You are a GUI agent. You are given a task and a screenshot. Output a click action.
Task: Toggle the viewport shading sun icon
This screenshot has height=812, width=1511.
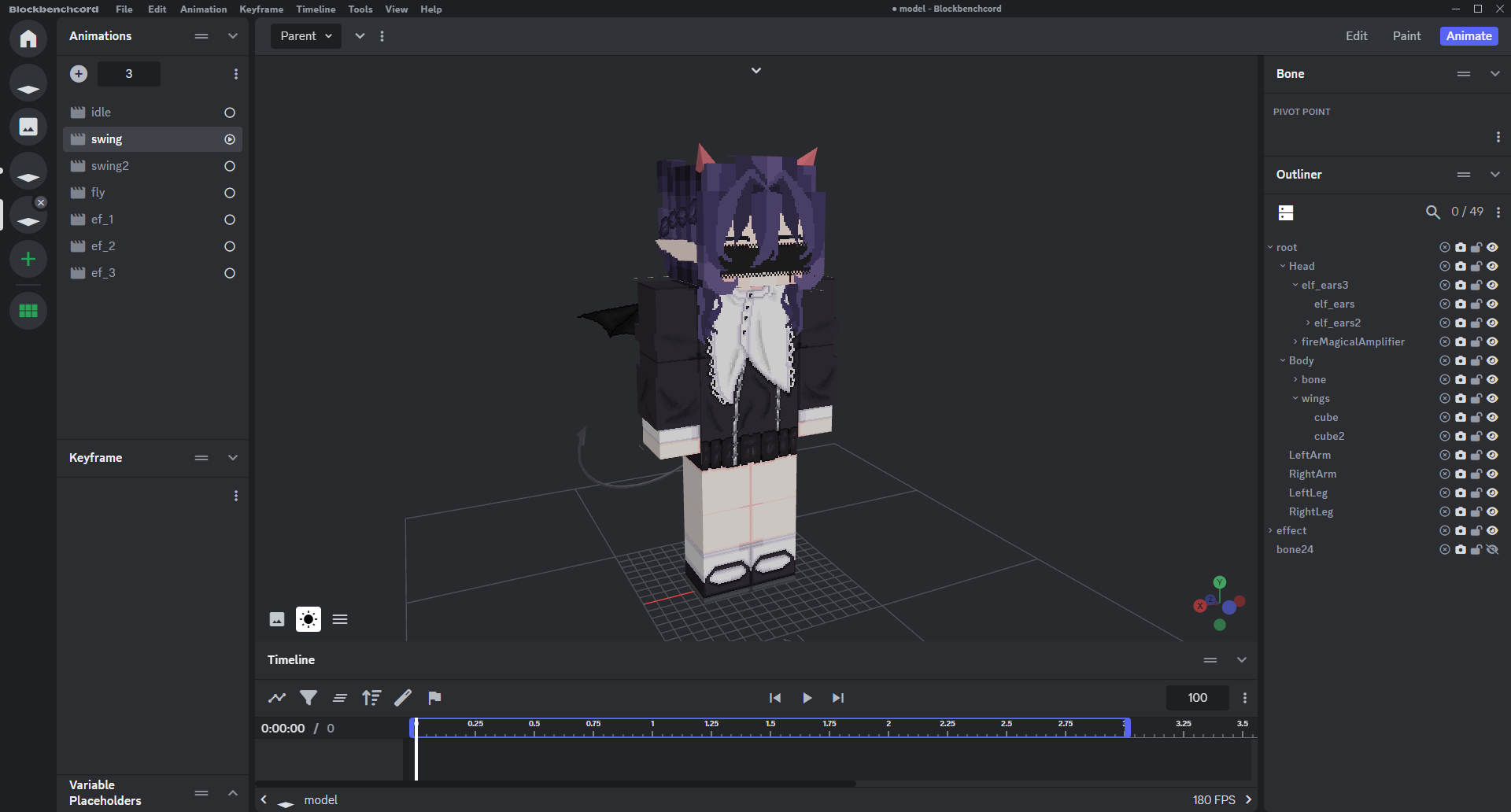pos(308,619)
